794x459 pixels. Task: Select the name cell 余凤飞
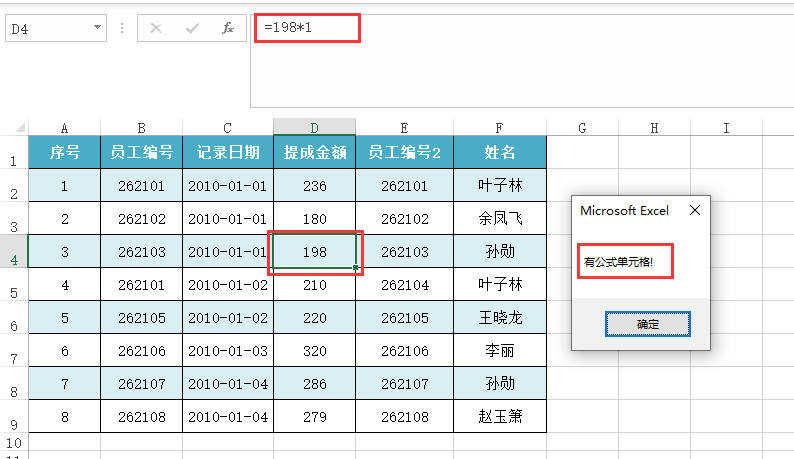(500, 218)
